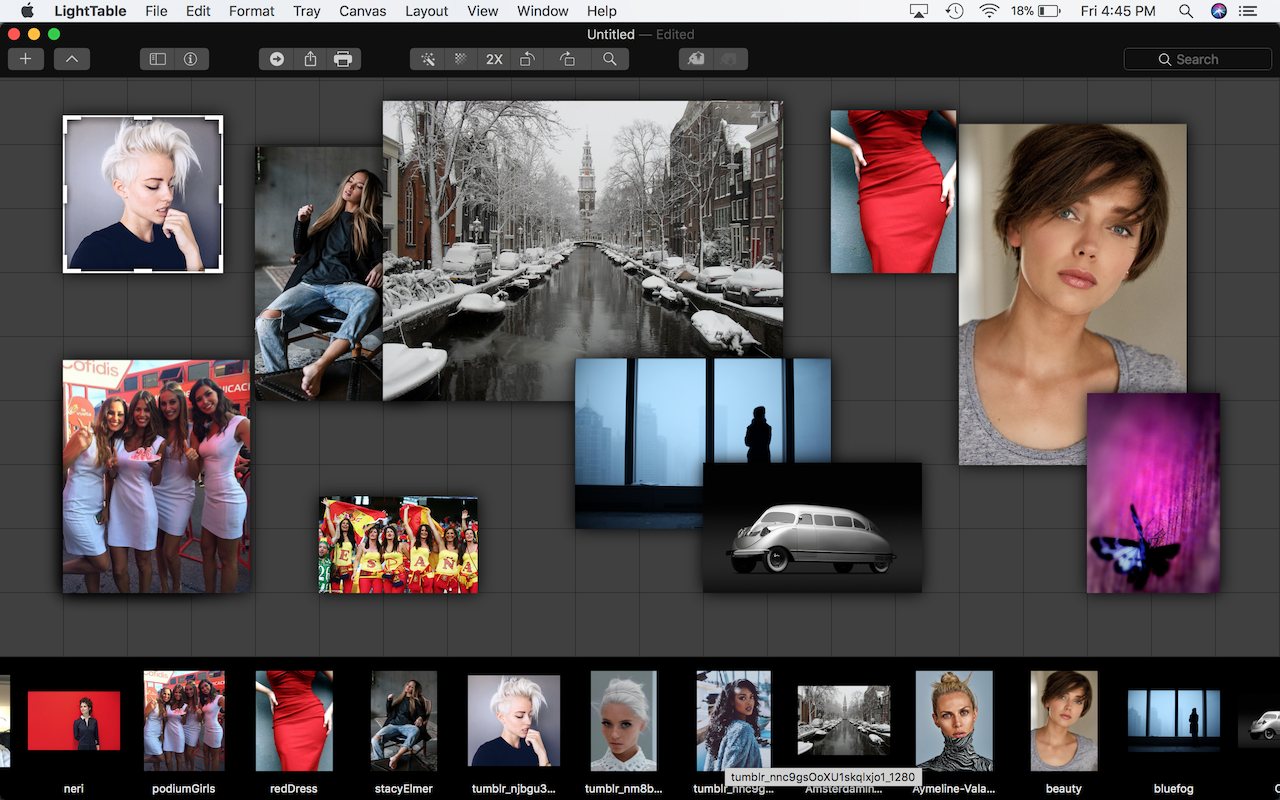Click the magnifier zoom tool

(609, 59)
